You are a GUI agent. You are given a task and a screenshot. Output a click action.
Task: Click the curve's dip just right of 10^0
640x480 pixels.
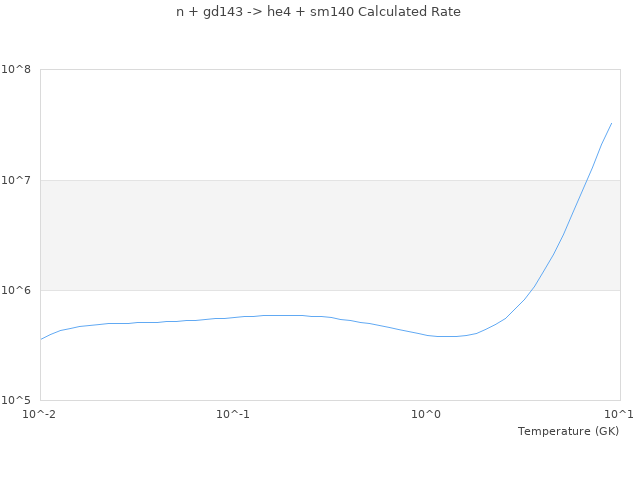pyautogui.click(x=446, y=337)
